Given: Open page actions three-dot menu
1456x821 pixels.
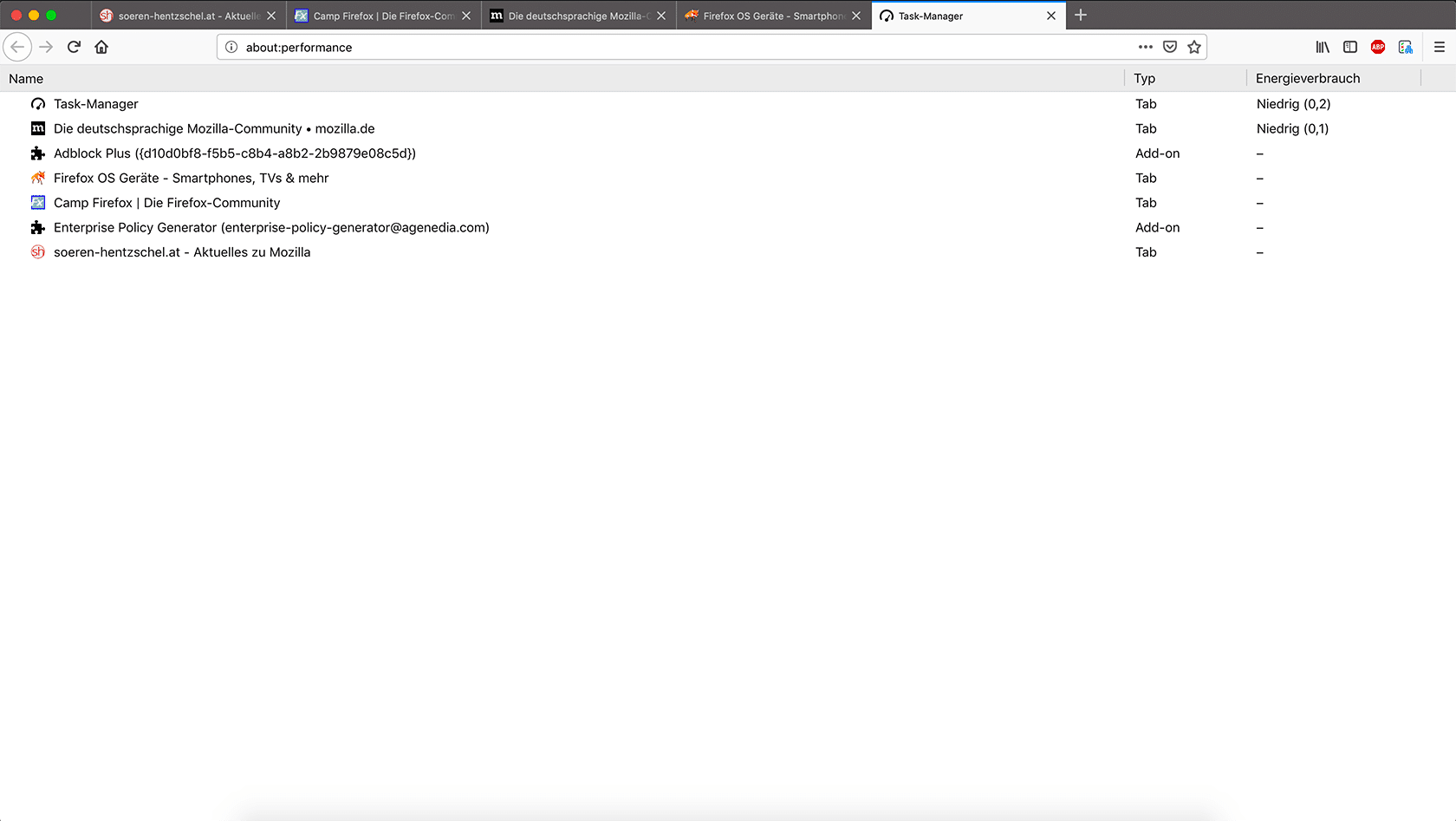Looking at the screenshot, I should coord(1146,47).
